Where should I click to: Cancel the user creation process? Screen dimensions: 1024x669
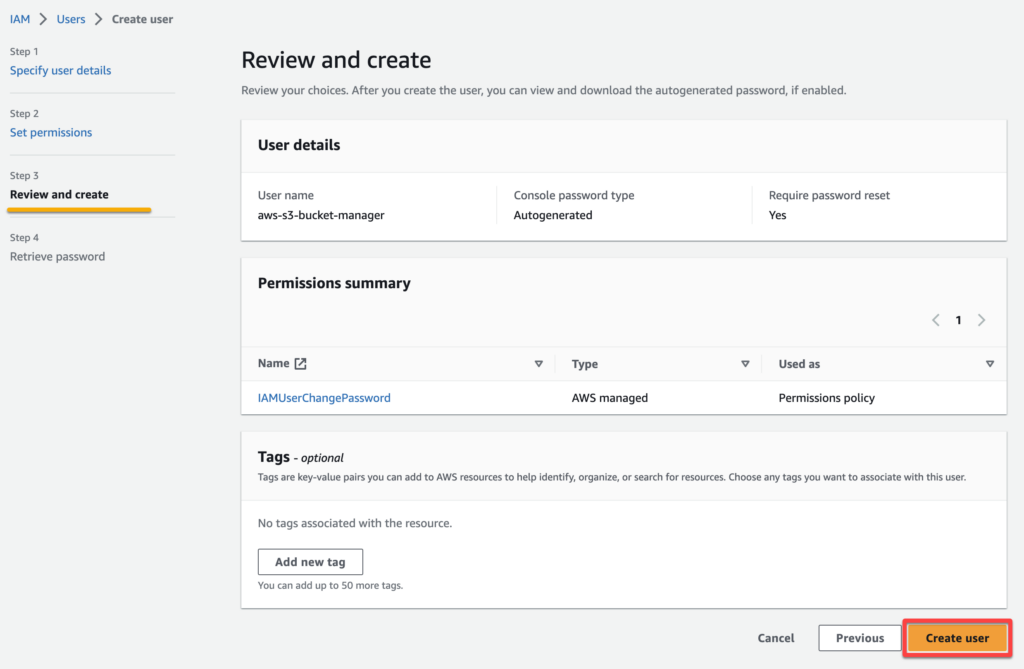coord(775,638)
